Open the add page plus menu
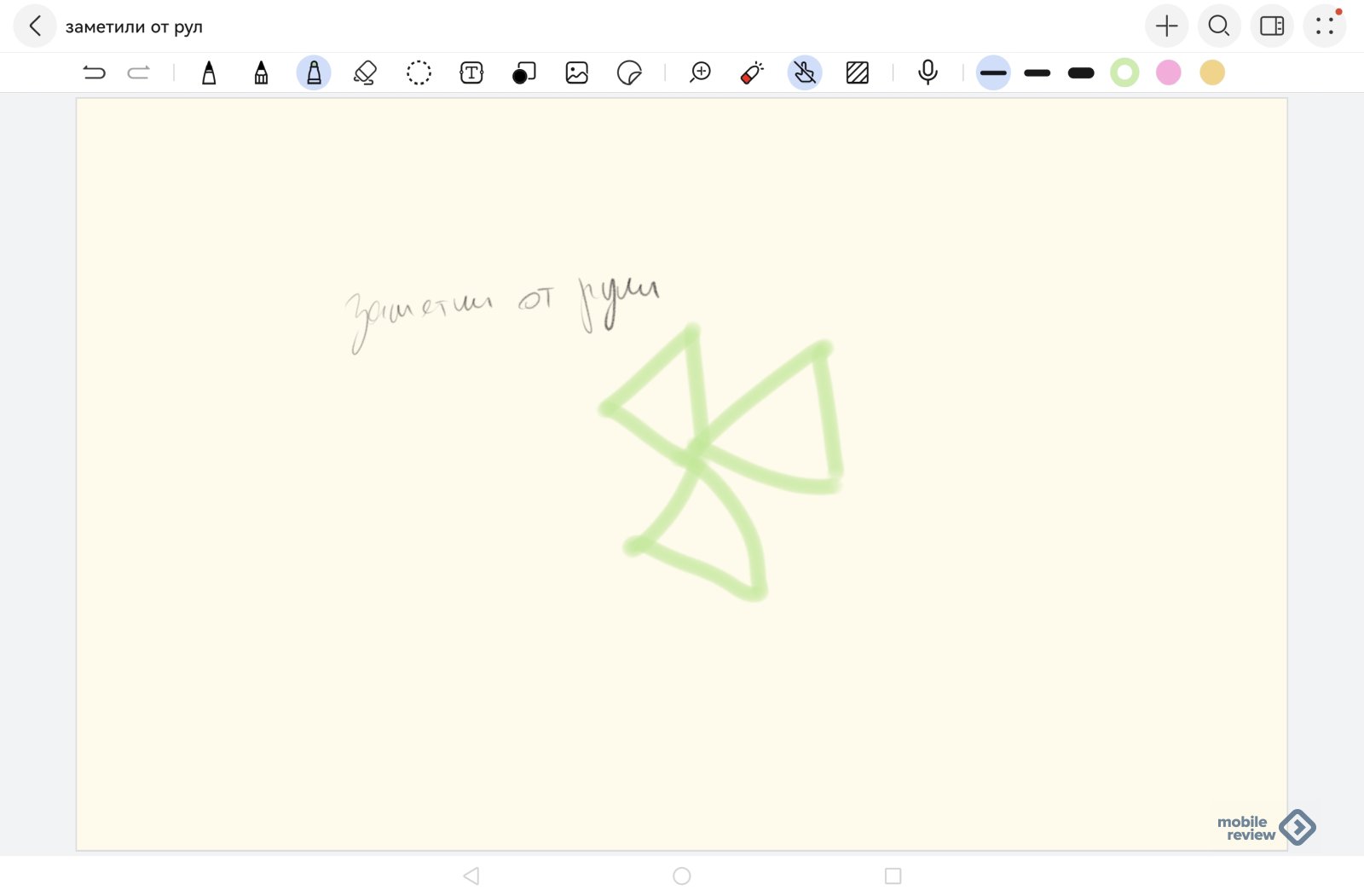This screenshot has height=896, width=1364. coord(1166,26)
